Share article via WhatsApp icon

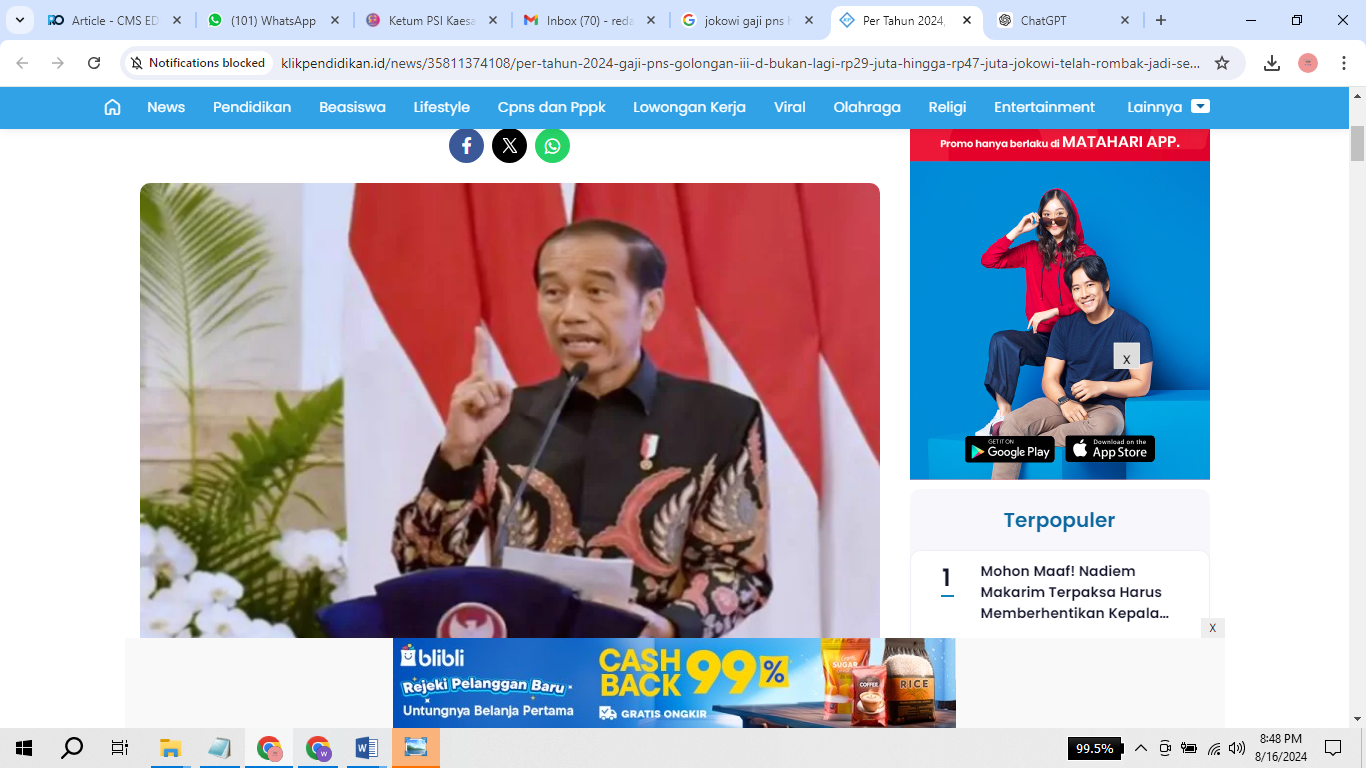tap(552, 146)
